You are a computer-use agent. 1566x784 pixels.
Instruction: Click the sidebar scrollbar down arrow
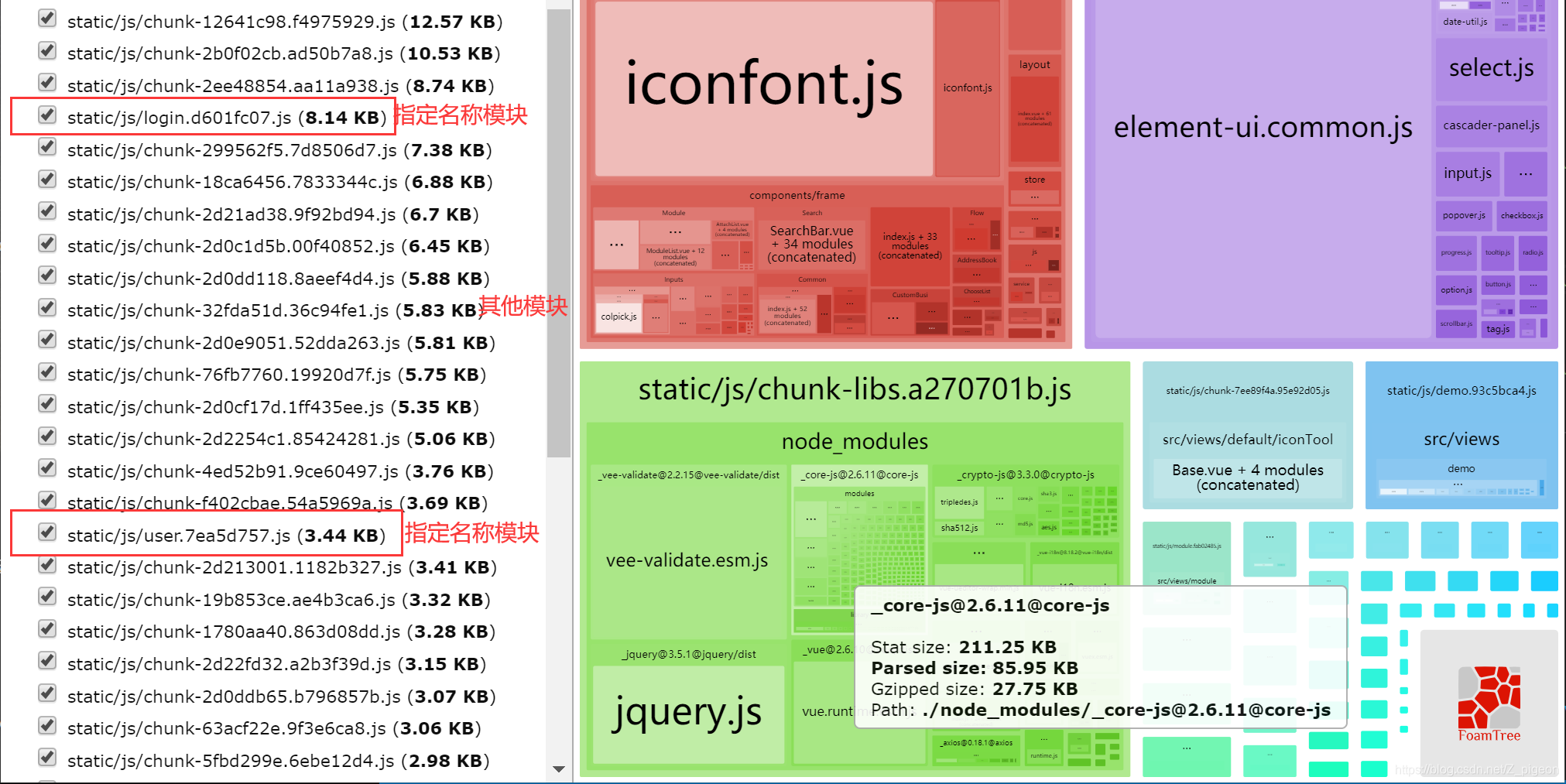point(558,769)
